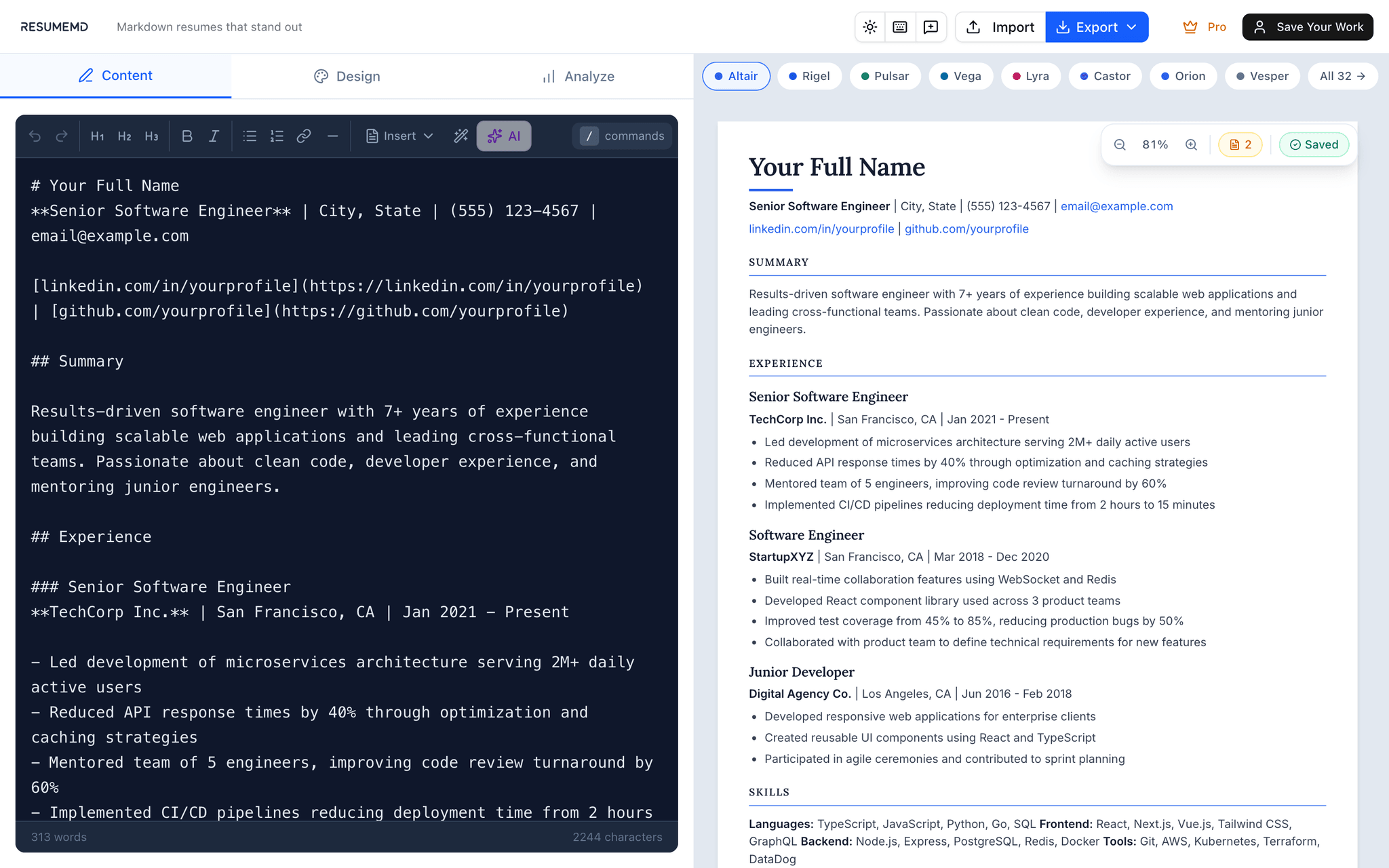Viewport: 1389px width, 868px height.
Task: Select the Rigel template
Action: coord(809,76)
